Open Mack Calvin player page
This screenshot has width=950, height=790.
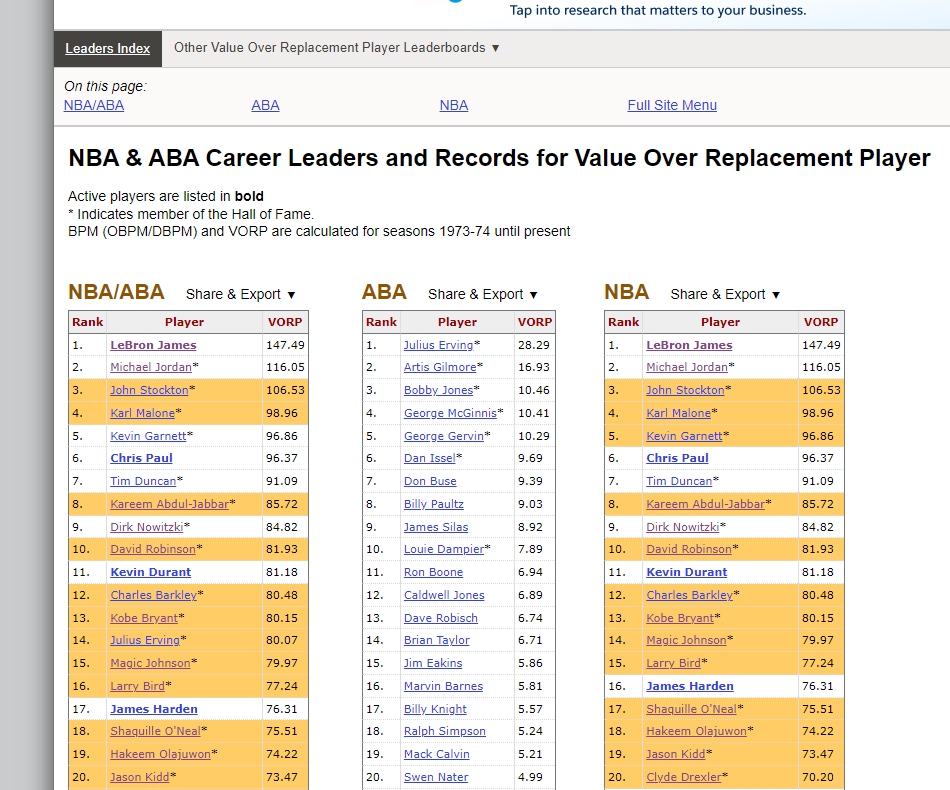tap(437, 754)
